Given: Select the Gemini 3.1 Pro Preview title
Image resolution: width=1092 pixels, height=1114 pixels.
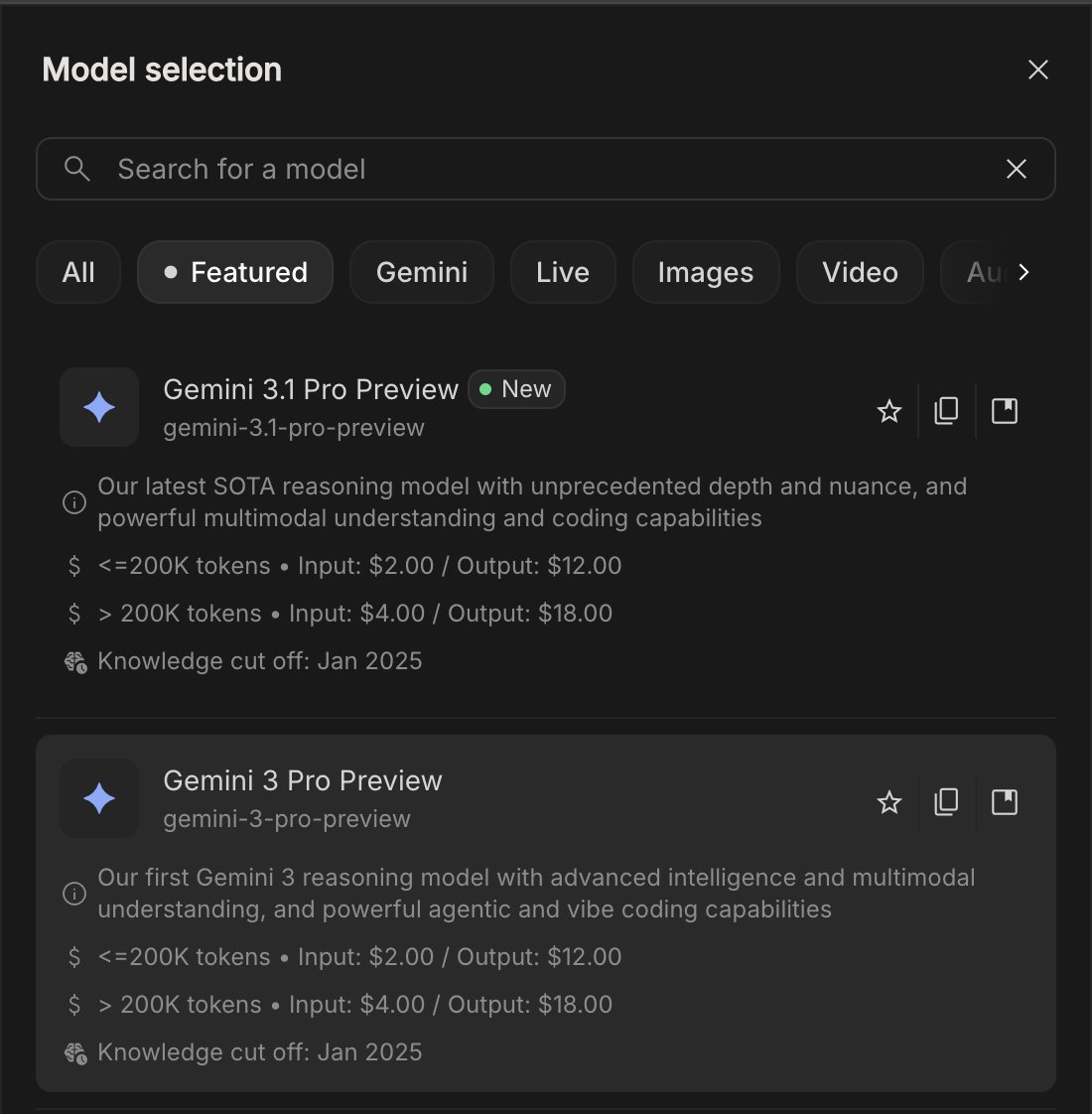Looking at the screenshot, I should pos(311,389).
